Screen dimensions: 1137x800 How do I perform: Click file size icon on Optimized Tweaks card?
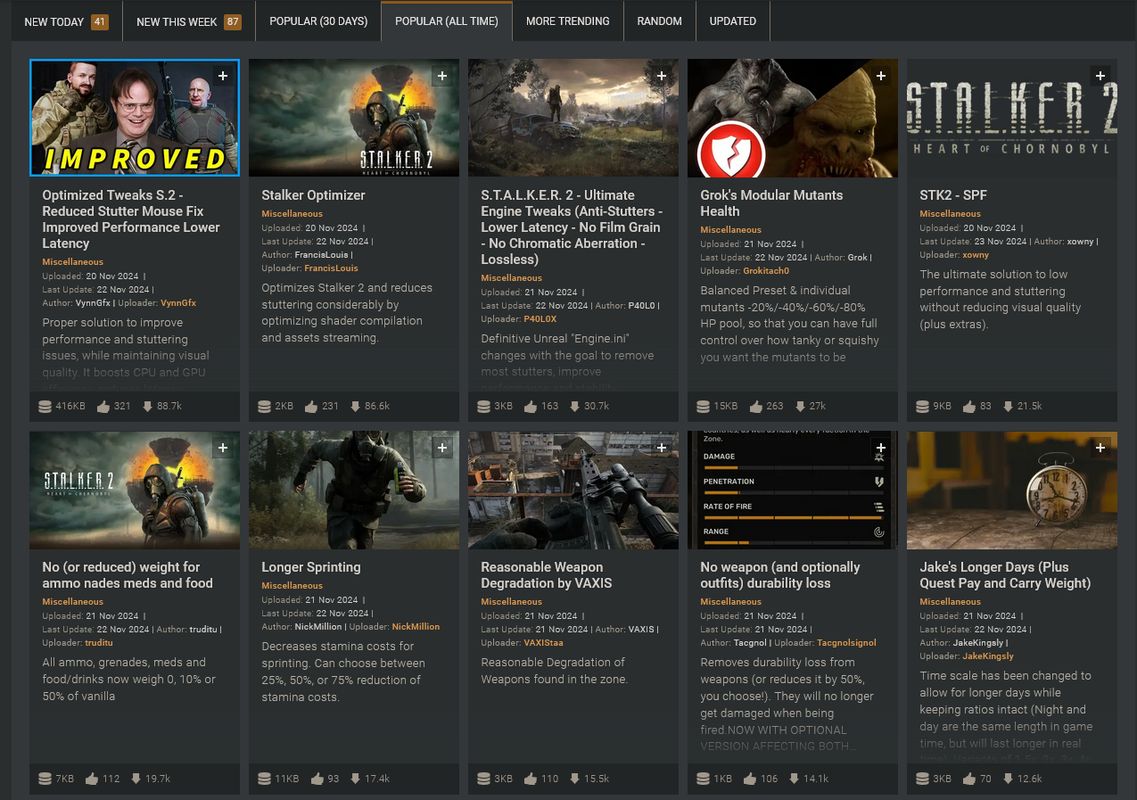point(44,406)
